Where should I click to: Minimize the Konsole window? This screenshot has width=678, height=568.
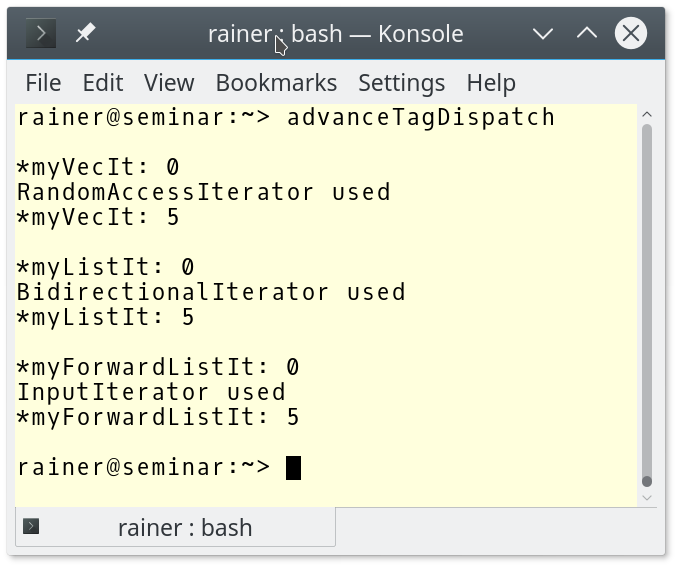click(543, 33)
